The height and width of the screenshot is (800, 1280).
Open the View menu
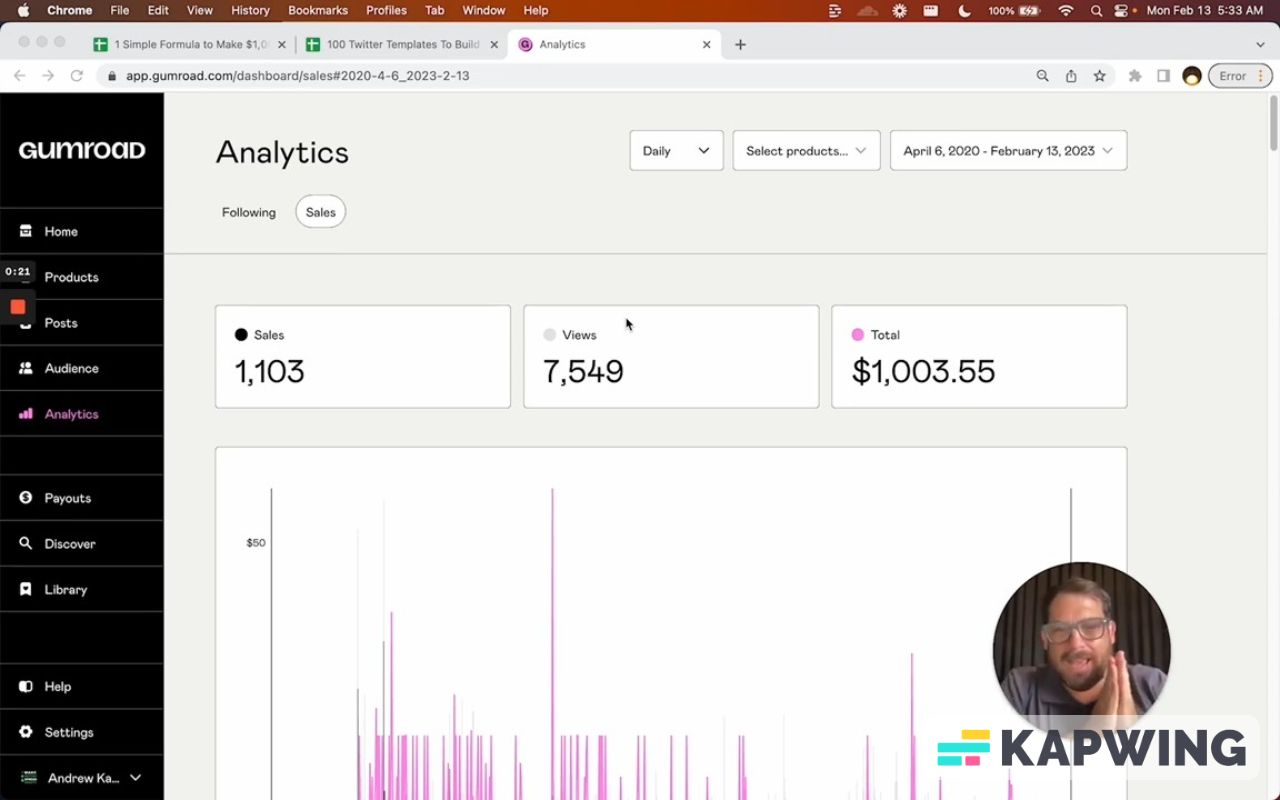(200, 10)
